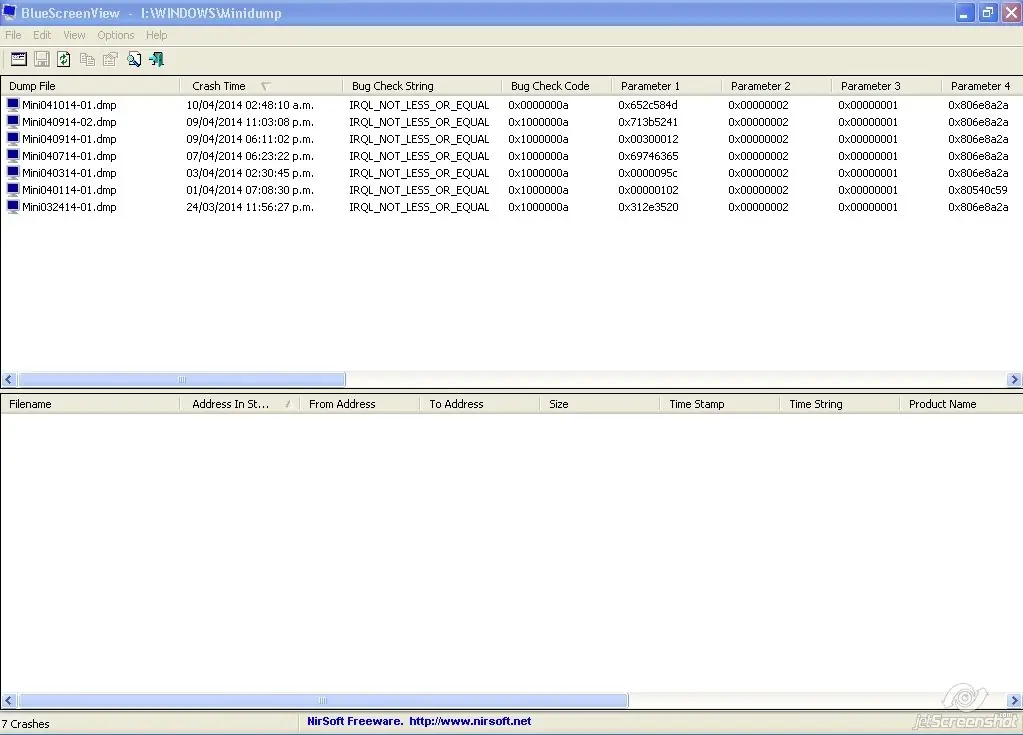
Task: Click Parameter 1 value 0x00000102
Action: tap(648, 190)
